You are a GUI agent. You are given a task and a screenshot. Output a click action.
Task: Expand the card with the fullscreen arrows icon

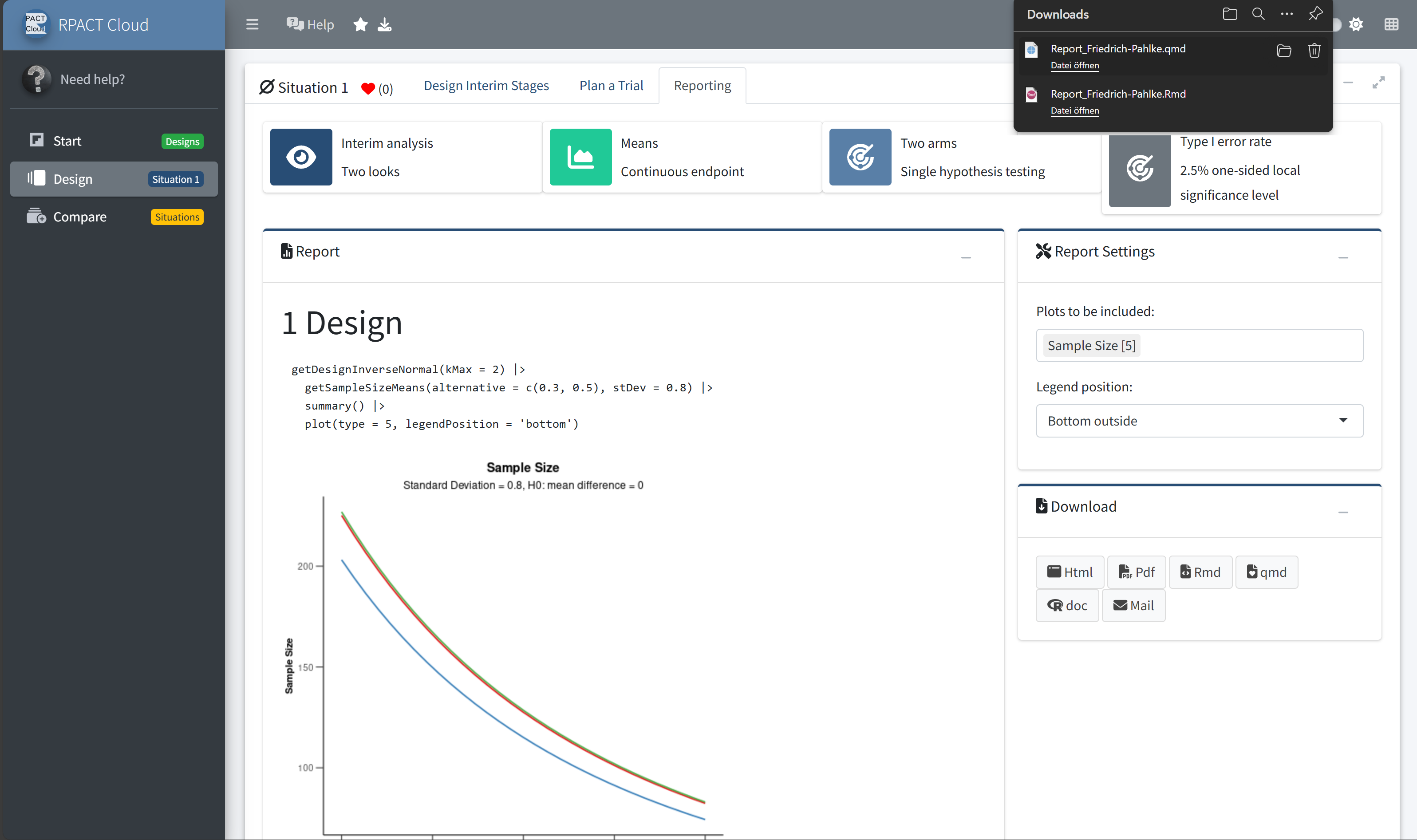[x=1378, y=83]
